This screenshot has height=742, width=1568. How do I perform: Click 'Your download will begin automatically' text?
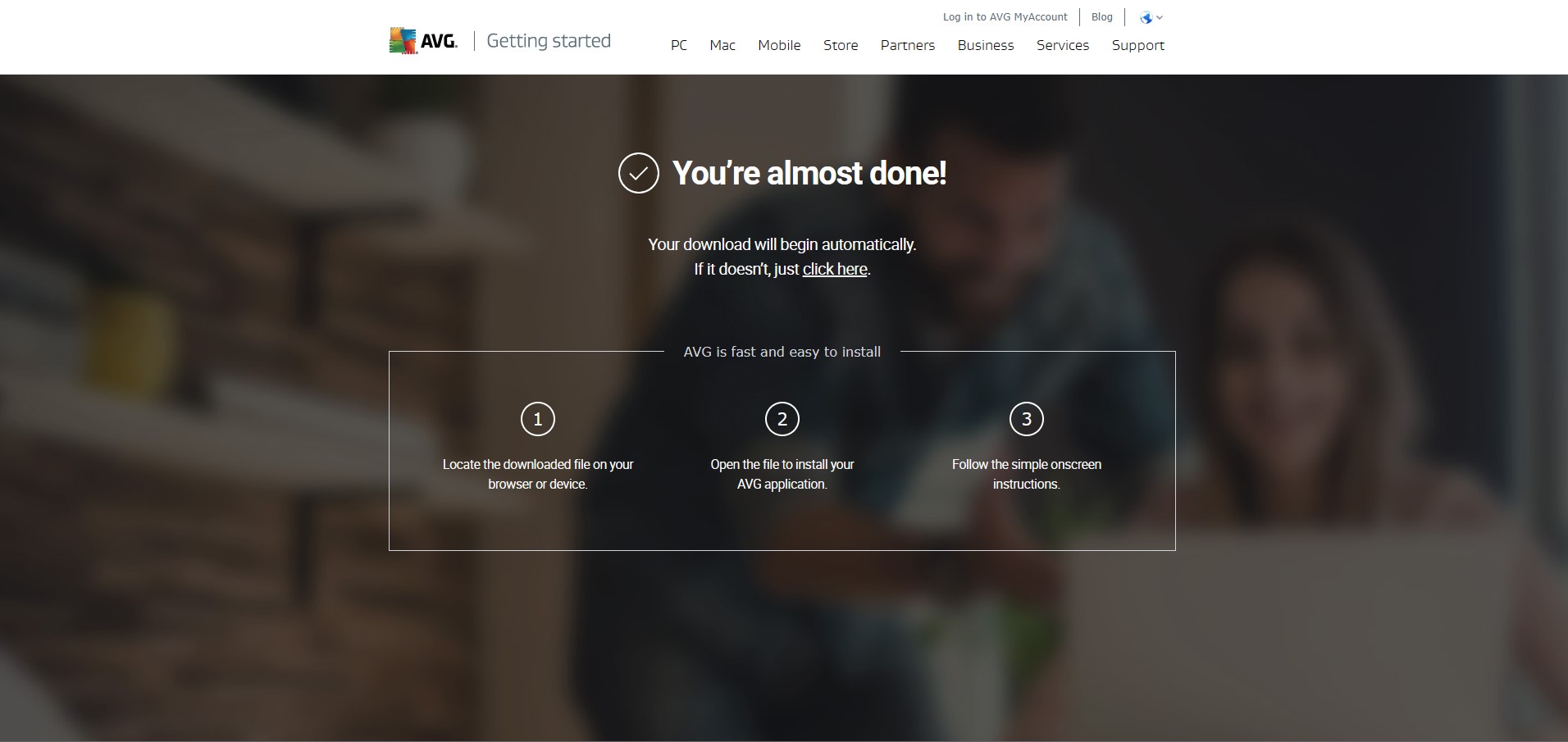782,244
